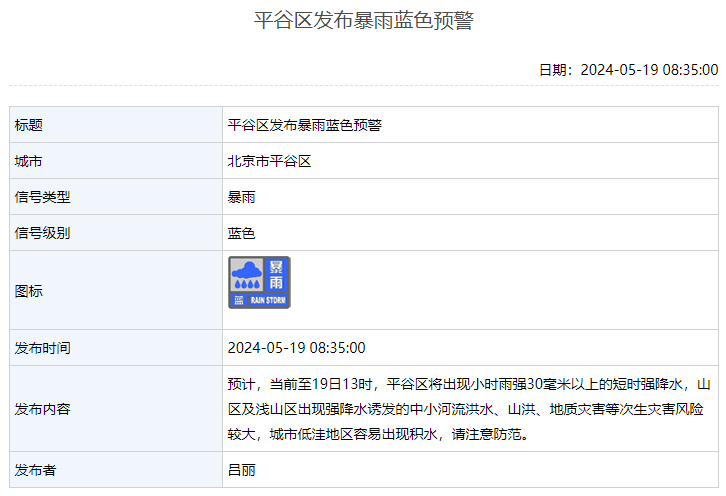The image size is (726, 496).
Task: Click the page heading 平谷区发布暴雨蓝色预警
Action: point(363,21)
